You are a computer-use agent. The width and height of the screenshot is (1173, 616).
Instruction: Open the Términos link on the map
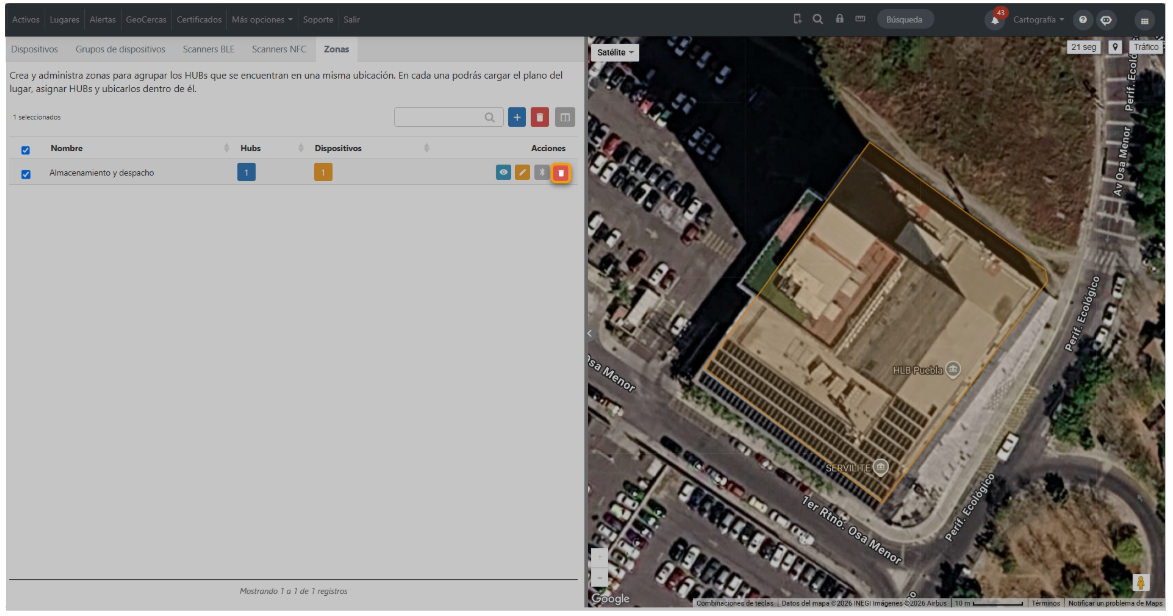click(1046, 603)
